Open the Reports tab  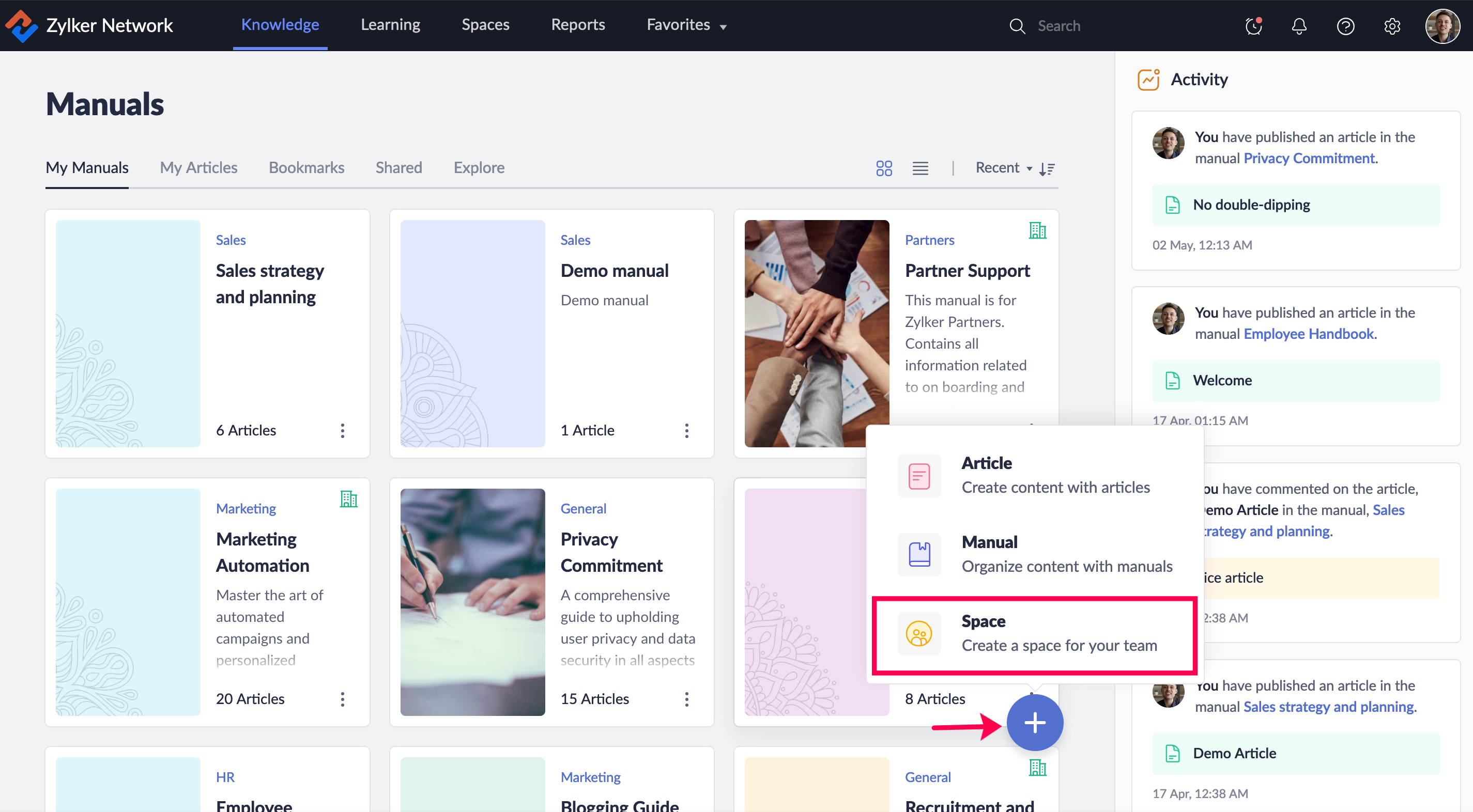(578, 25)
